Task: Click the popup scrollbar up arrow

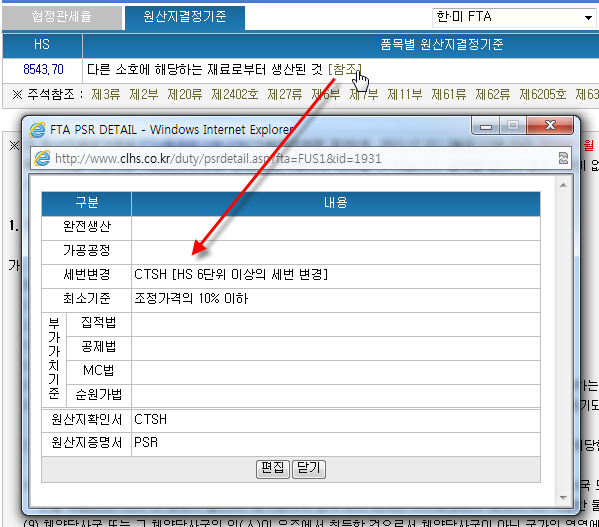Action: point(563,185)
